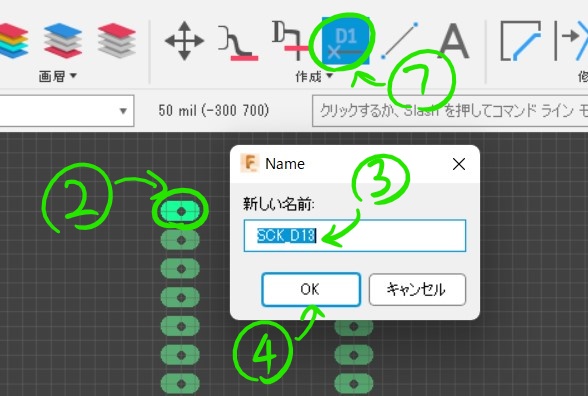
Task: Open the red-top layer stack icon
Action: [x=117, y=40]
